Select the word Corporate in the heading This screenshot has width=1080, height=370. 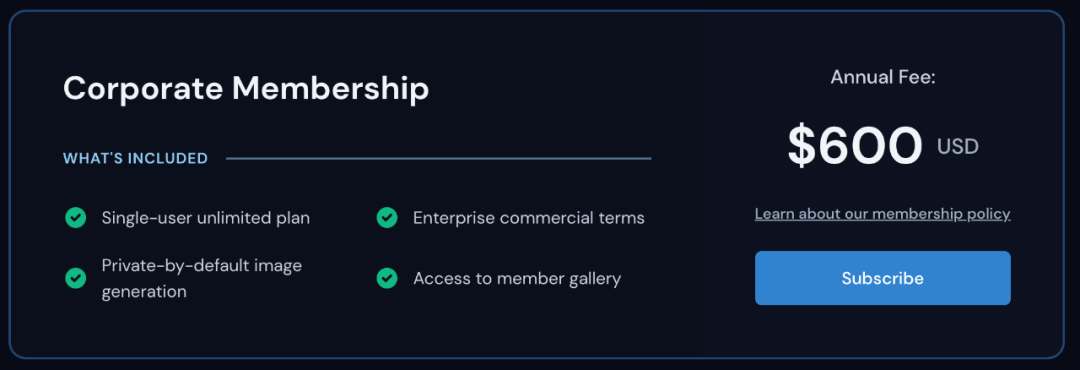pyautogui.click(x=143, y=89)
